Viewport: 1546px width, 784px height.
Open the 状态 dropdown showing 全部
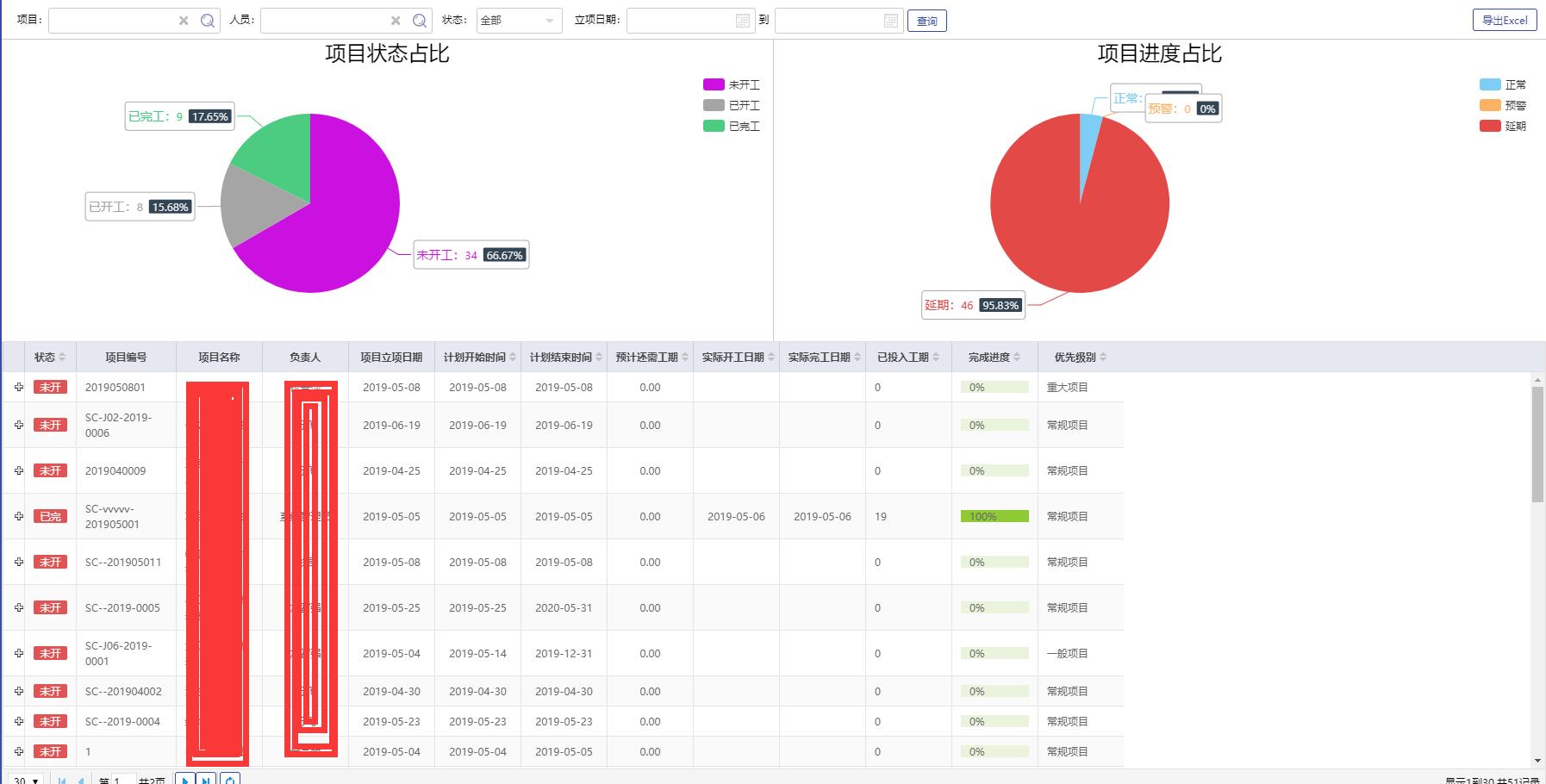519,21
